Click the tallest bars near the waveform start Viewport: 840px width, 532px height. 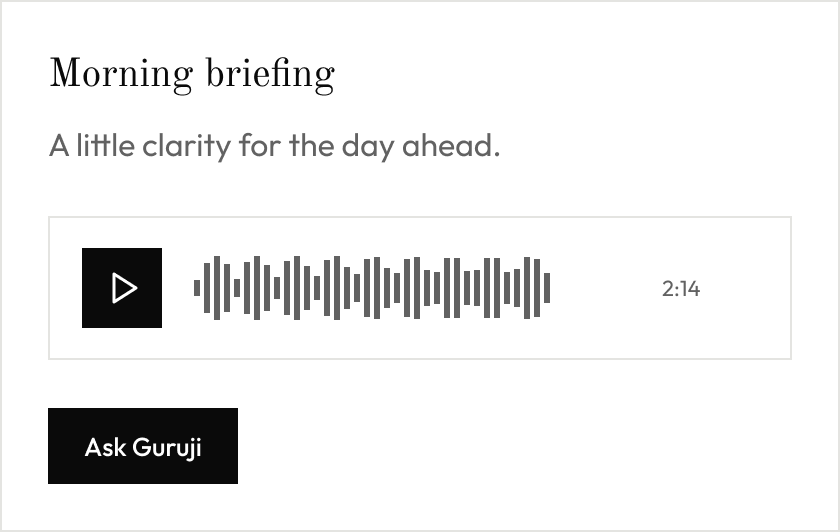click(x=217, y=288)
